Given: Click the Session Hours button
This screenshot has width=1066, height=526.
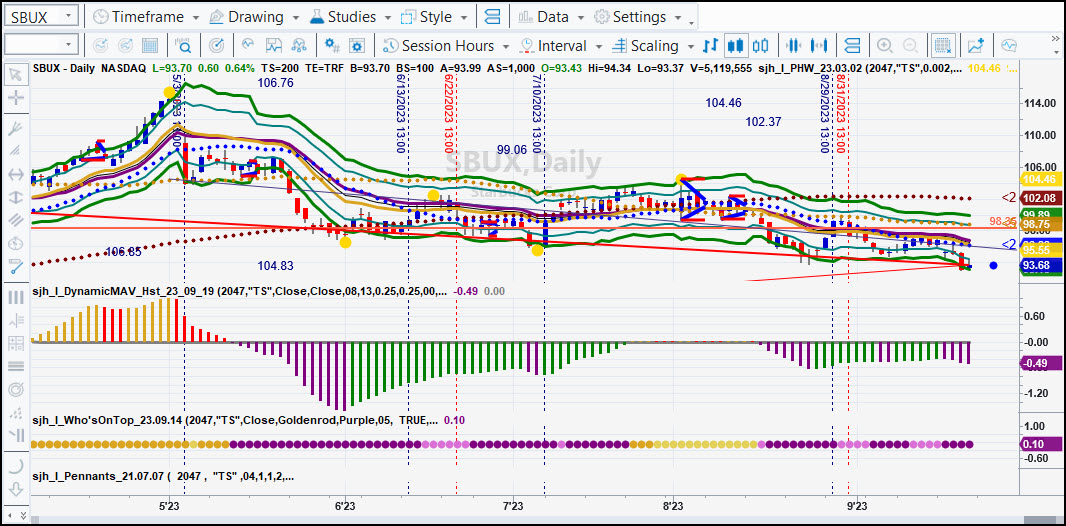Looking at the screenshot, I should pos(439,46).
